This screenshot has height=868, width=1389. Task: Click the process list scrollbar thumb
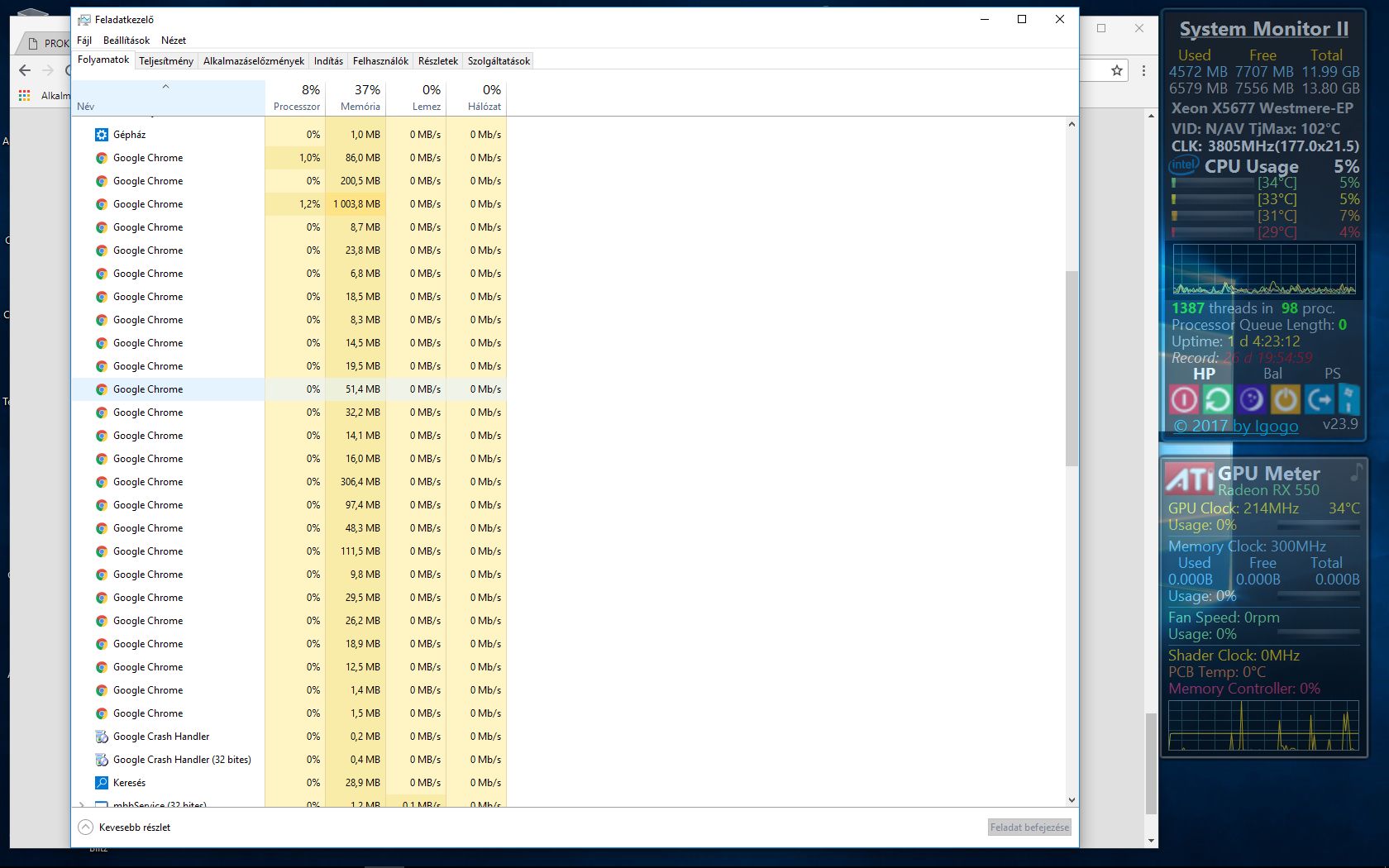1072,369
